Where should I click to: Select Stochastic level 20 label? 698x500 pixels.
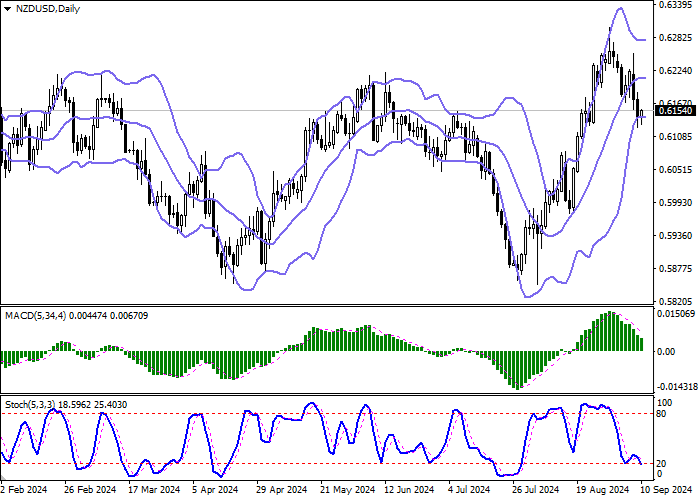coord(661,464)
